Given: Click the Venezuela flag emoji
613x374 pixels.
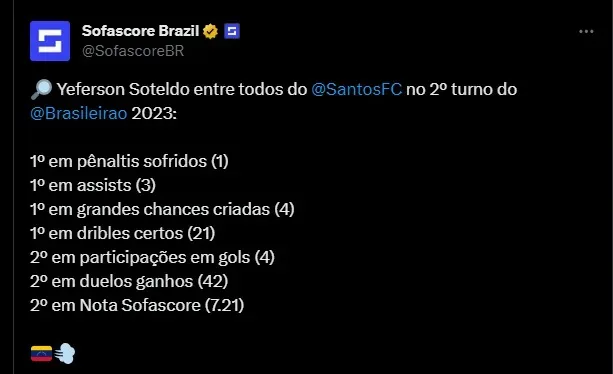Looking at the screenshot, I should [41, 354].
